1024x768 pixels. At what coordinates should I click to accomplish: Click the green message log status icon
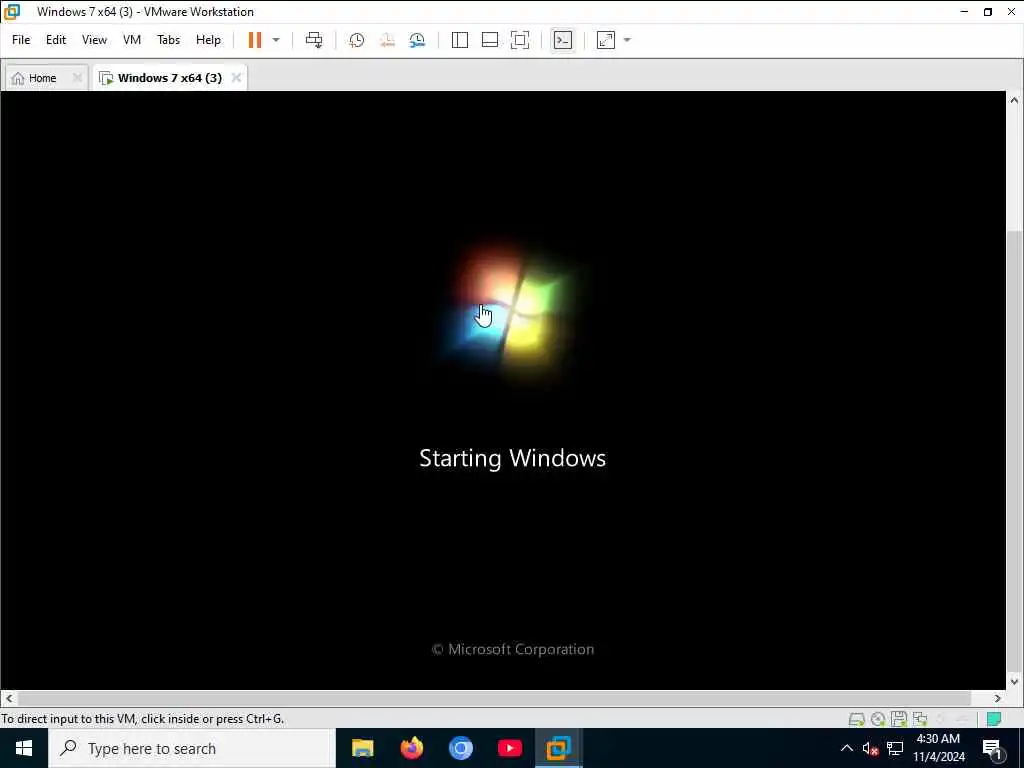point(994,719)
